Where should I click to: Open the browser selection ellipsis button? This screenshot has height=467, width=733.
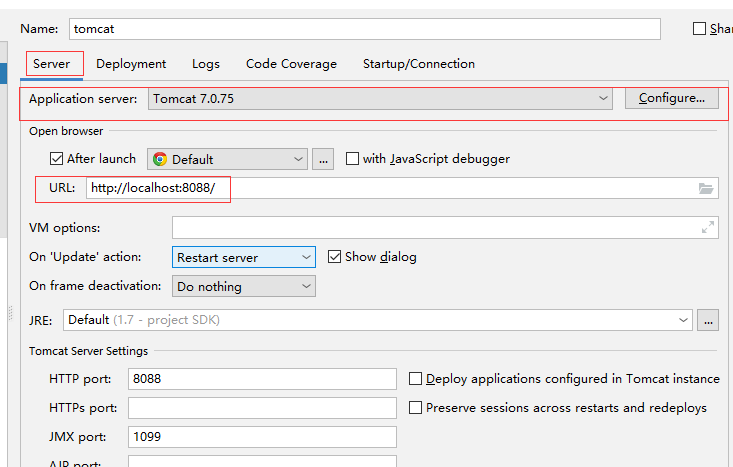tap(323, 159)
